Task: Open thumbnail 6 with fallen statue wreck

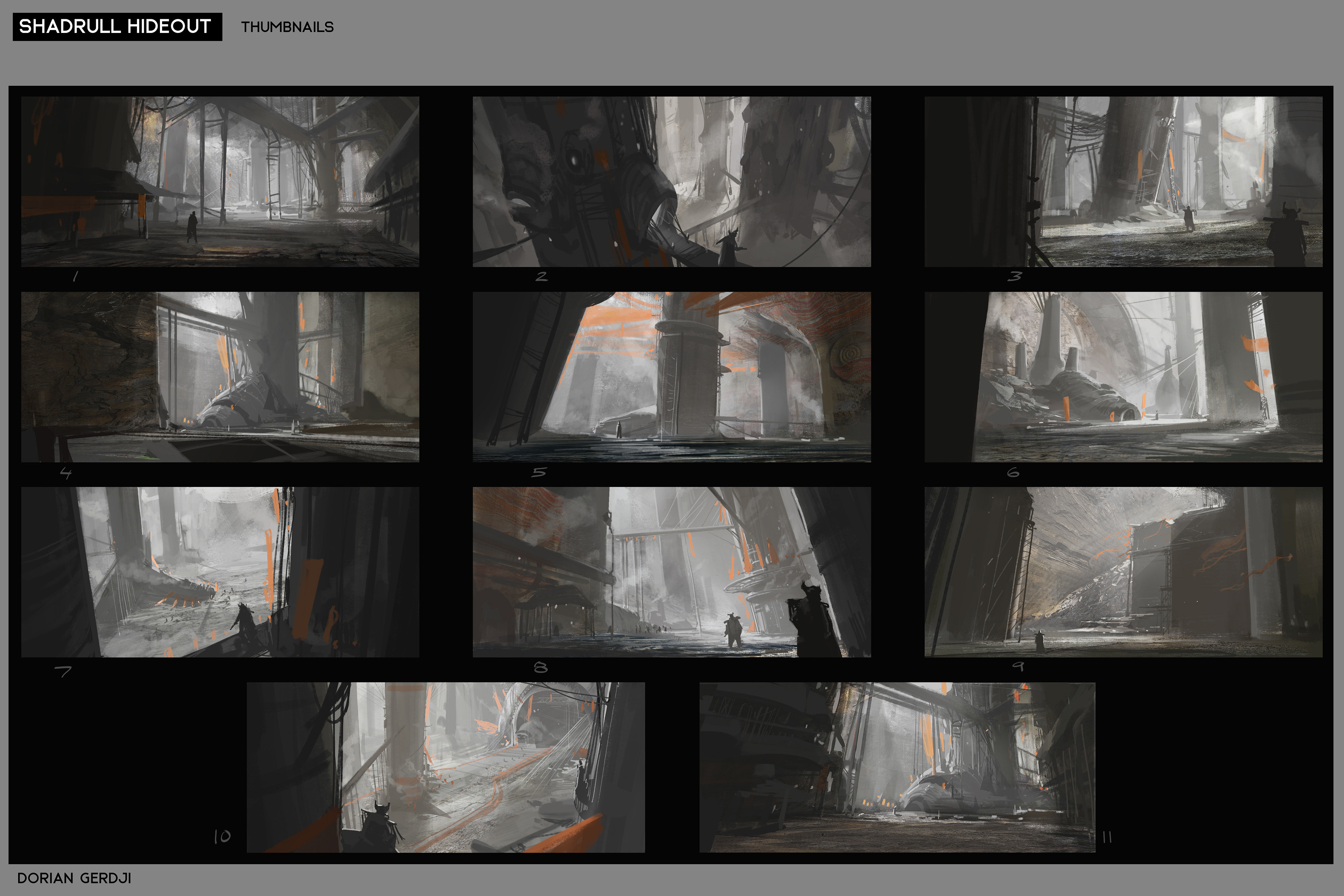Action: (1123, 377)
